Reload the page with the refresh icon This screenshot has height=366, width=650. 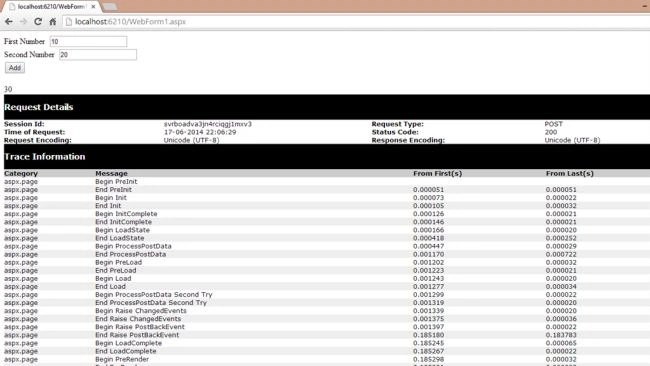point(38,22)
